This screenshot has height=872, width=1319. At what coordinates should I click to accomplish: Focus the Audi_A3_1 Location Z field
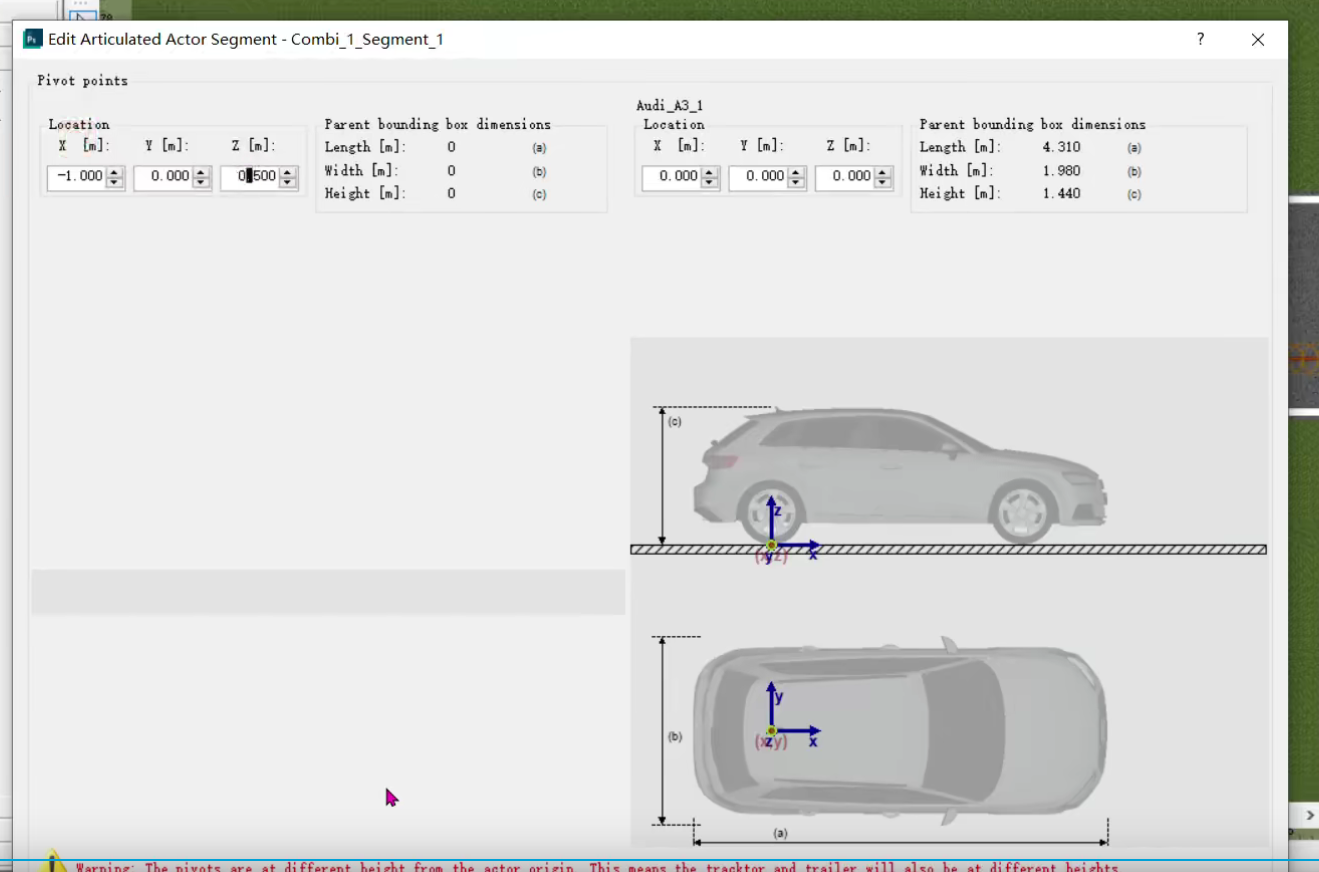pos(846,177)
